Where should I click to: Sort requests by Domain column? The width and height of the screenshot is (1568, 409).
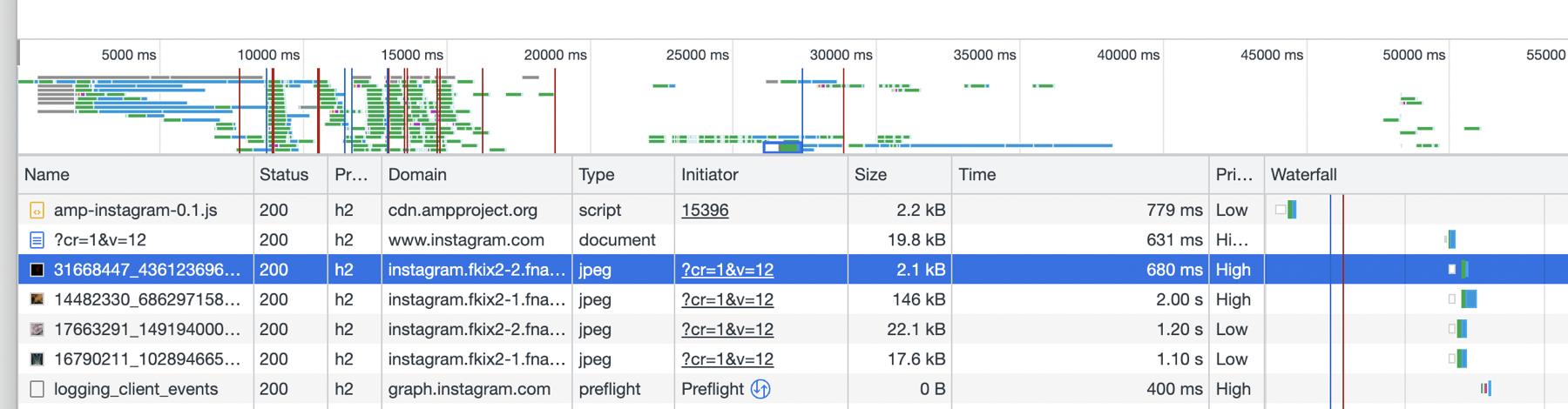tap(417, 175)
